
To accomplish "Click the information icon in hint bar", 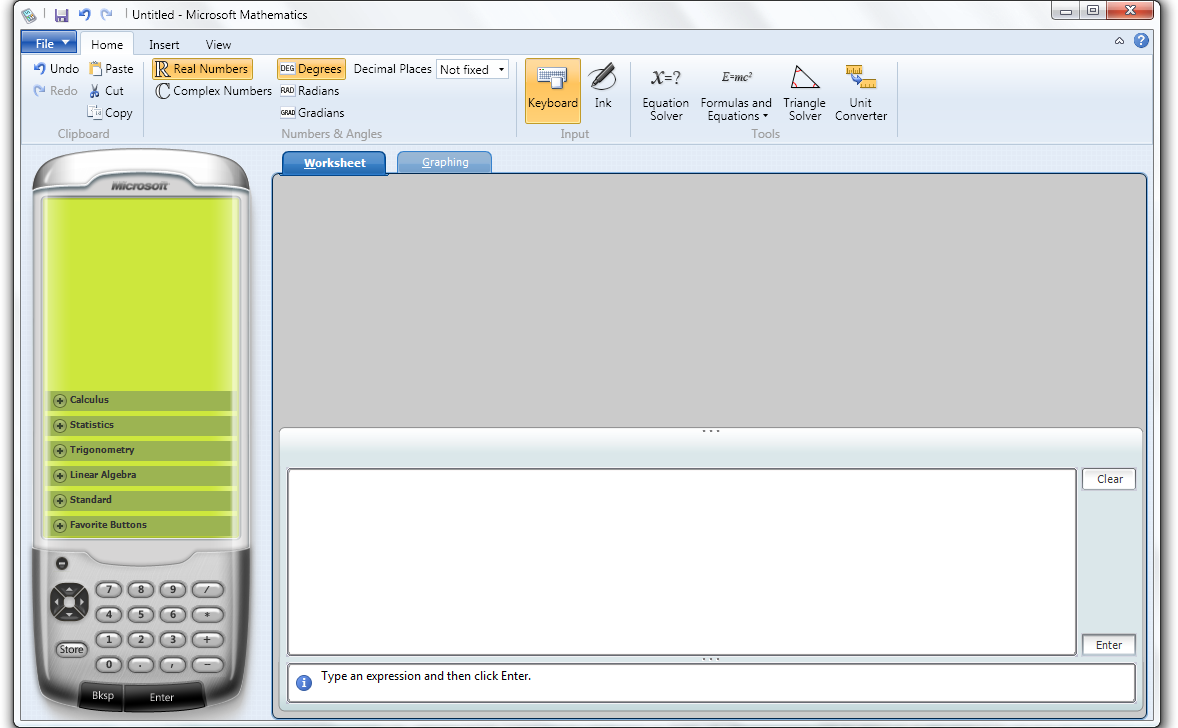I will pyautogui.click(x=304, y=683).
